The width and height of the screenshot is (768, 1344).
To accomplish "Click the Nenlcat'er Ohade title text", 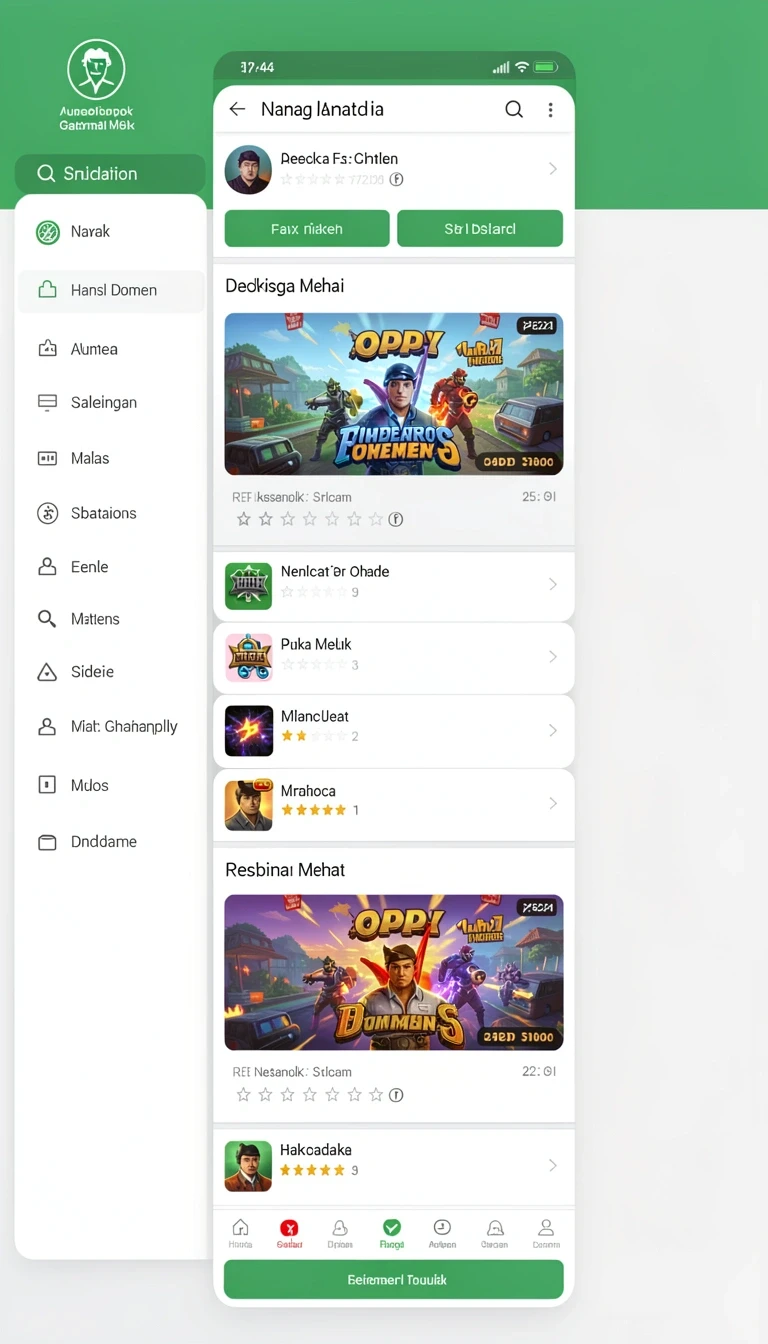I will click(x=335, y=572).
